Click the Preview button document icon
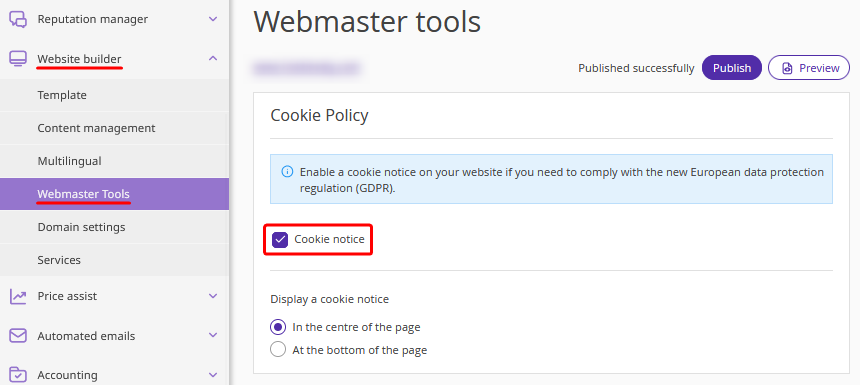Screen dimensions: 860x385 788,68
